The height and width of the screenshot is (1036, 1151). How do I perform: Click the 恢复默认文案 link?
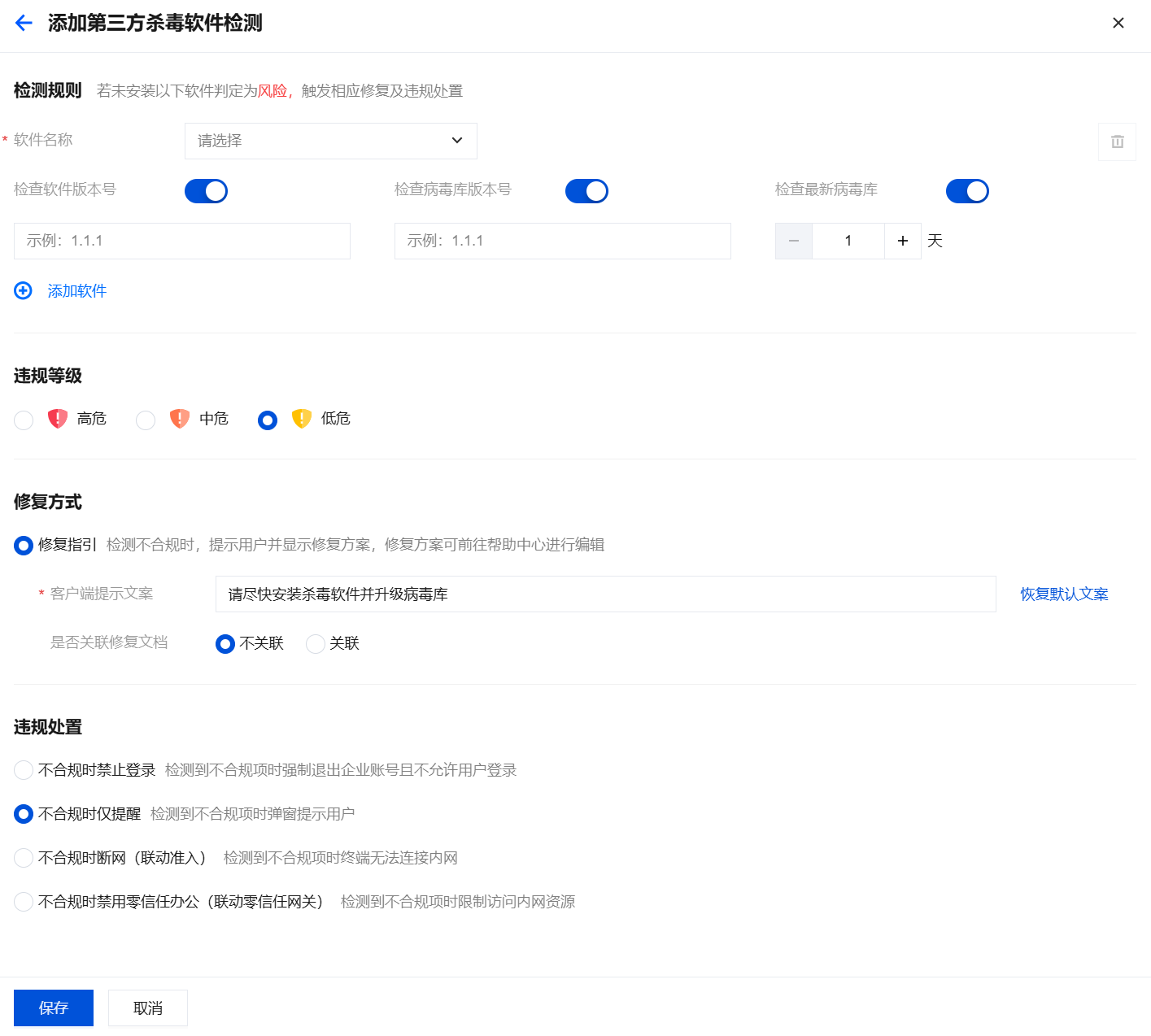pos(1064,594)
